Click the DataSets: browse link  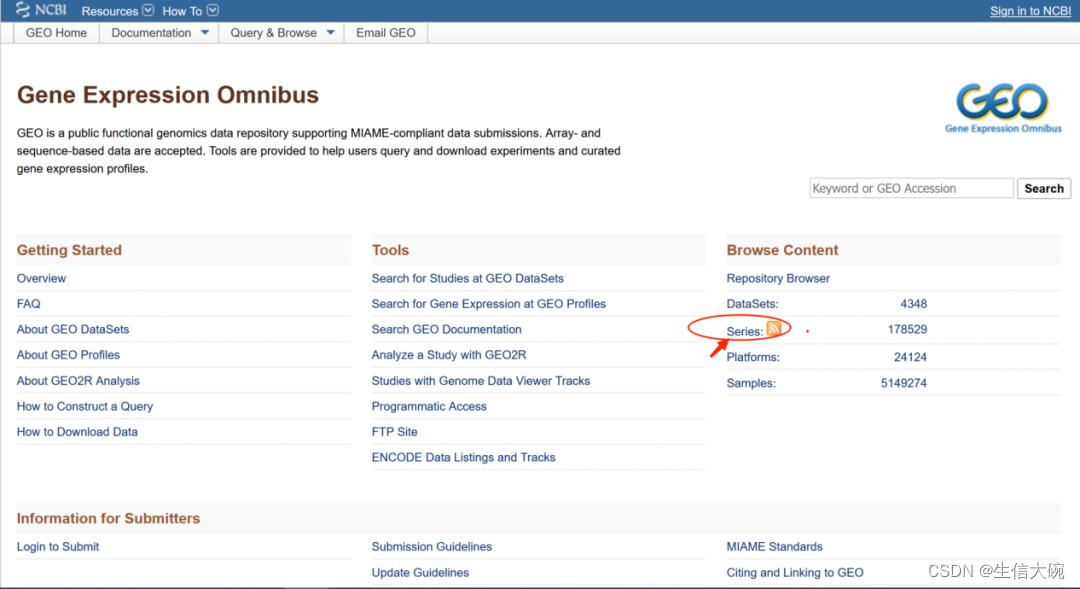(752, 304)
